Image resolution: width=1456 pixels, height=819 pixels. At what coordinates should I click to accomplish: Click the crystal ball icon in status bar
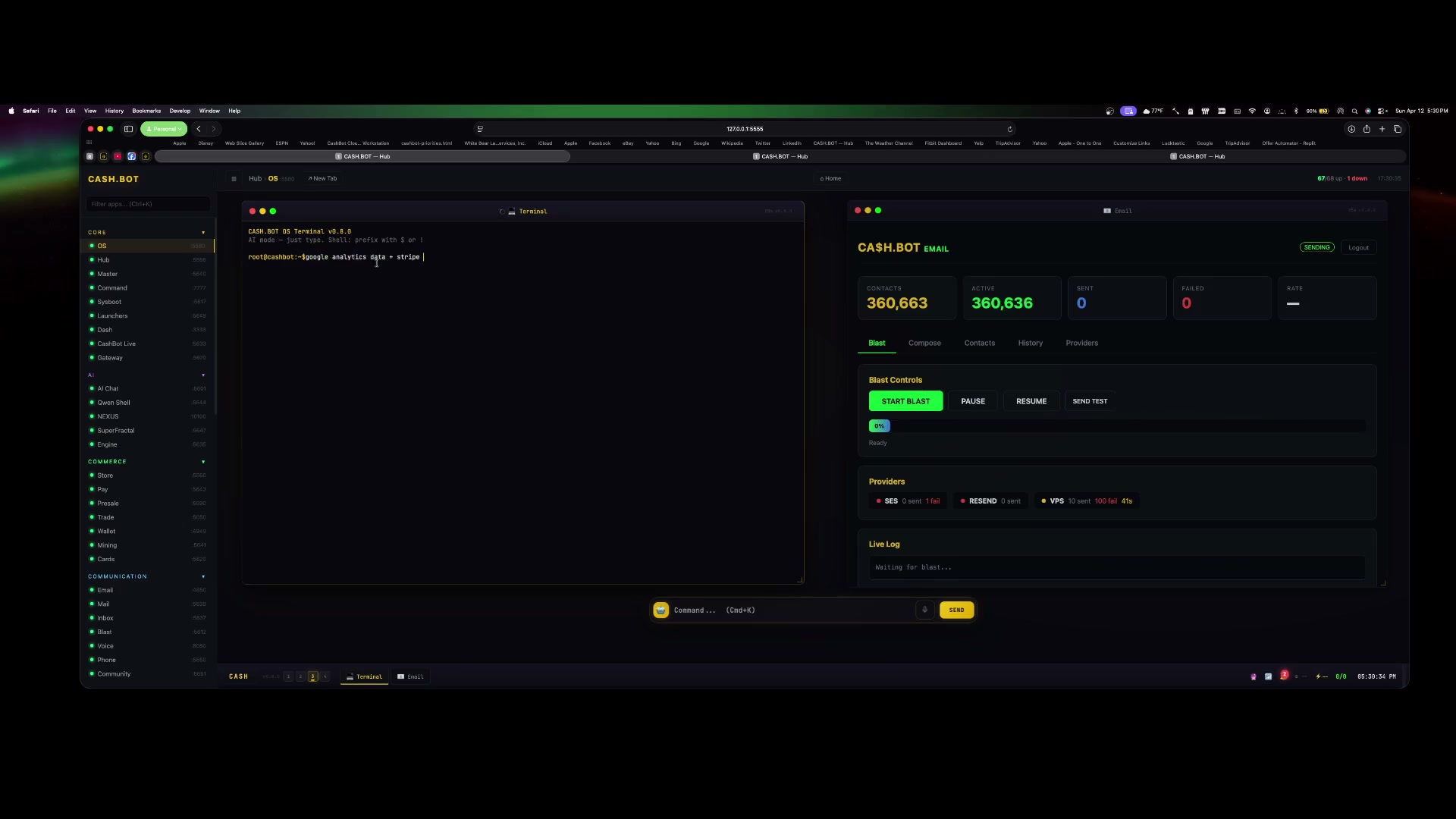[1253, 676]
